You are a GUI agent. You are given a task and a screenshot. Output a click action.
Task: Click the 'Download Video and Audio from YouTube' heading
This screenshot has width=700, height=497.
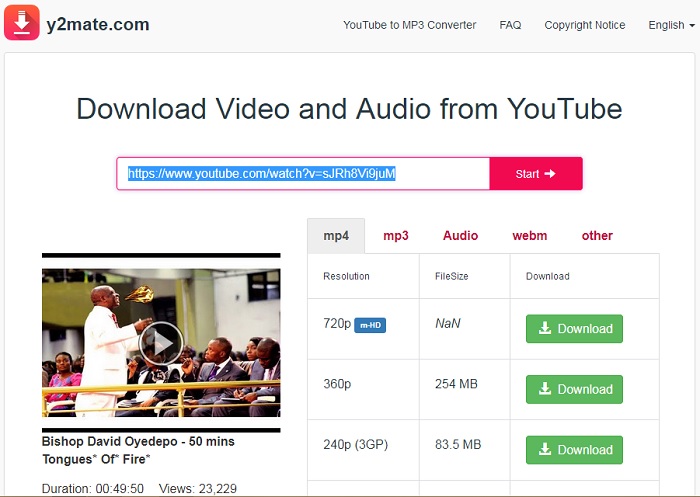click(x=349, y=109)
